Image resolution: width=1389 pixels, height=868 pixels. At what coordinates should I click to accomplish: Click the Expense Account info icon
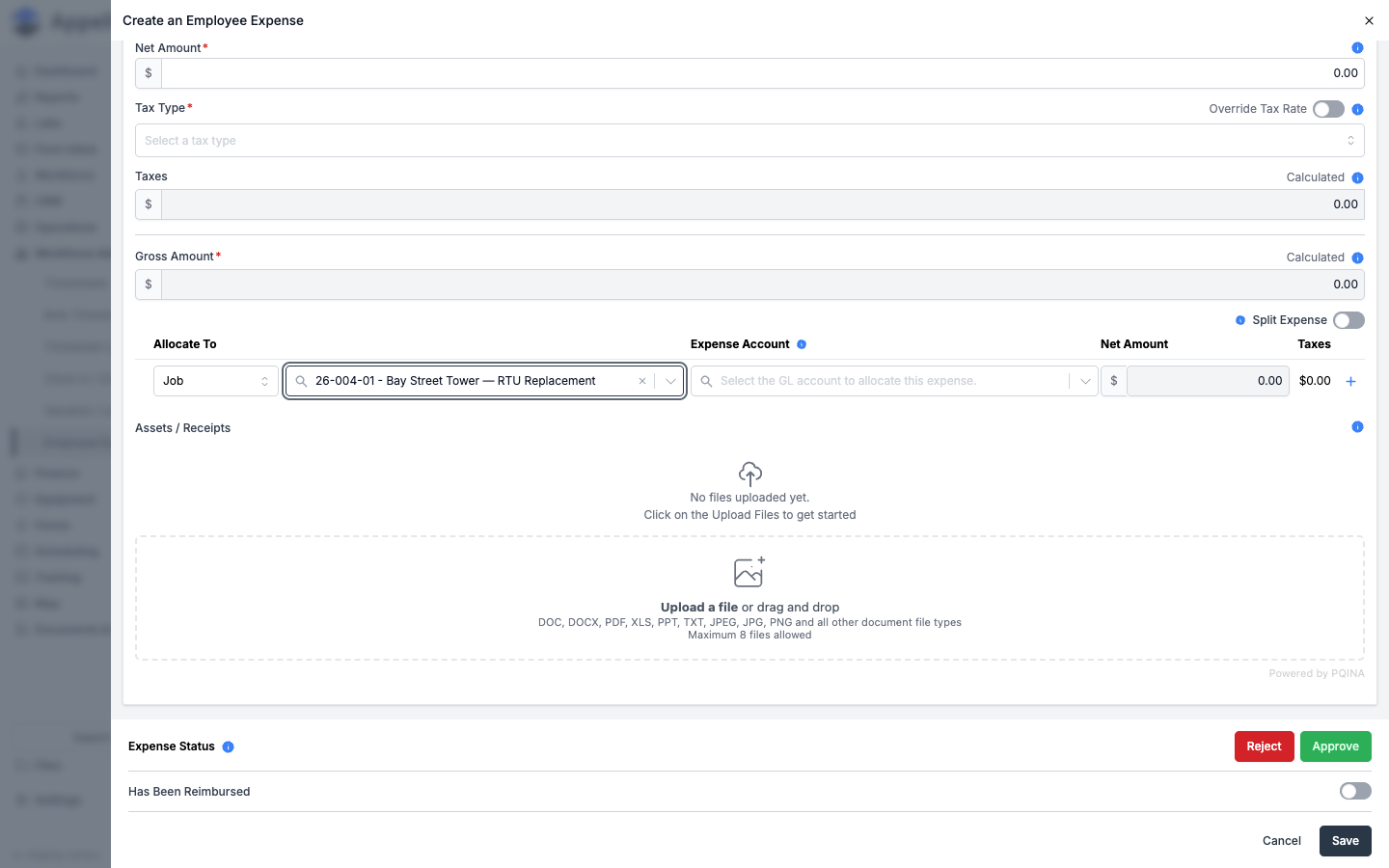tap(802, 344)
